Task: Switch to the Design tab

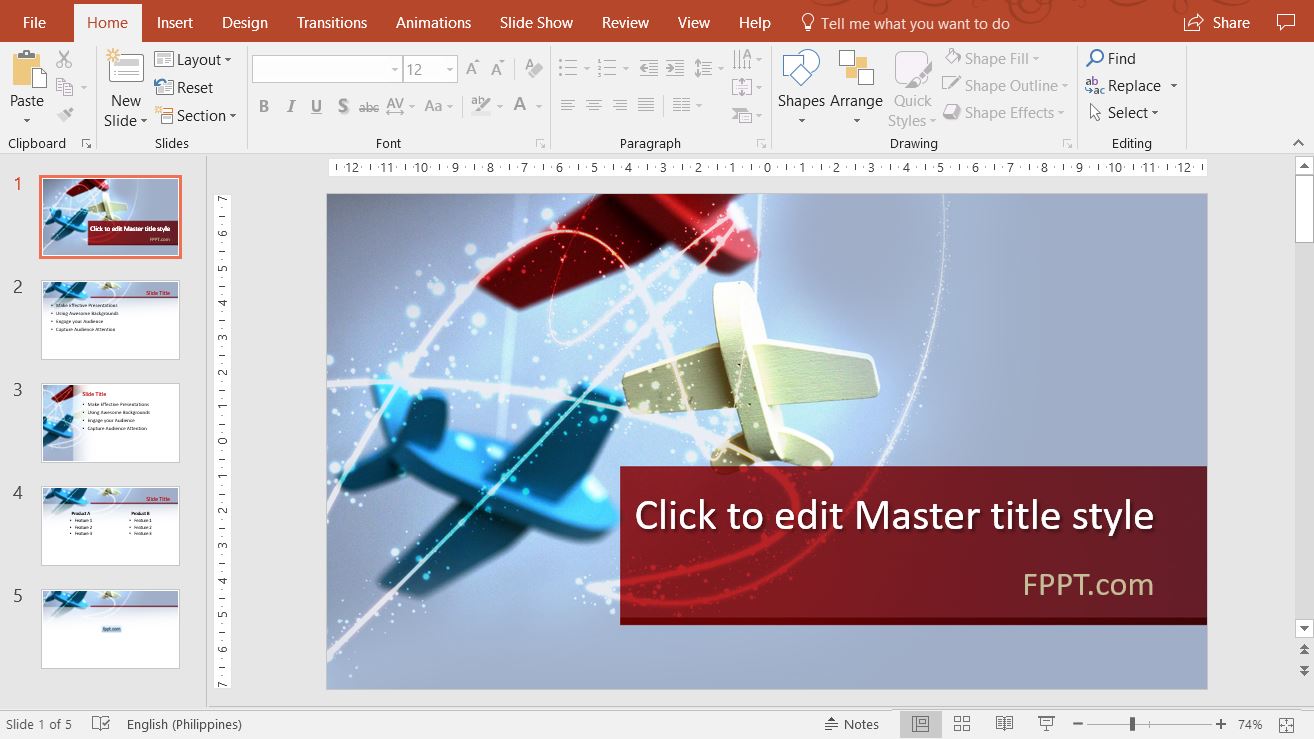Action: (245, 22)
